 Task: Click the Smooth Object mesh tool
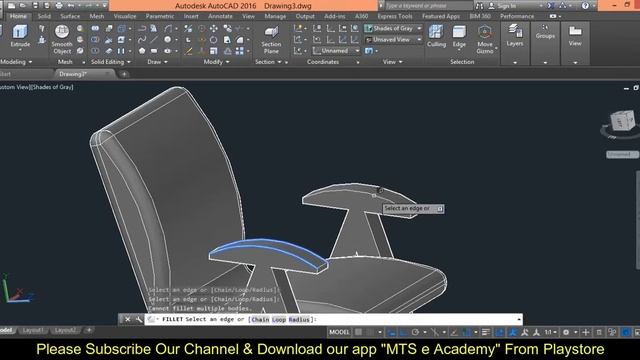pos(62,40)
